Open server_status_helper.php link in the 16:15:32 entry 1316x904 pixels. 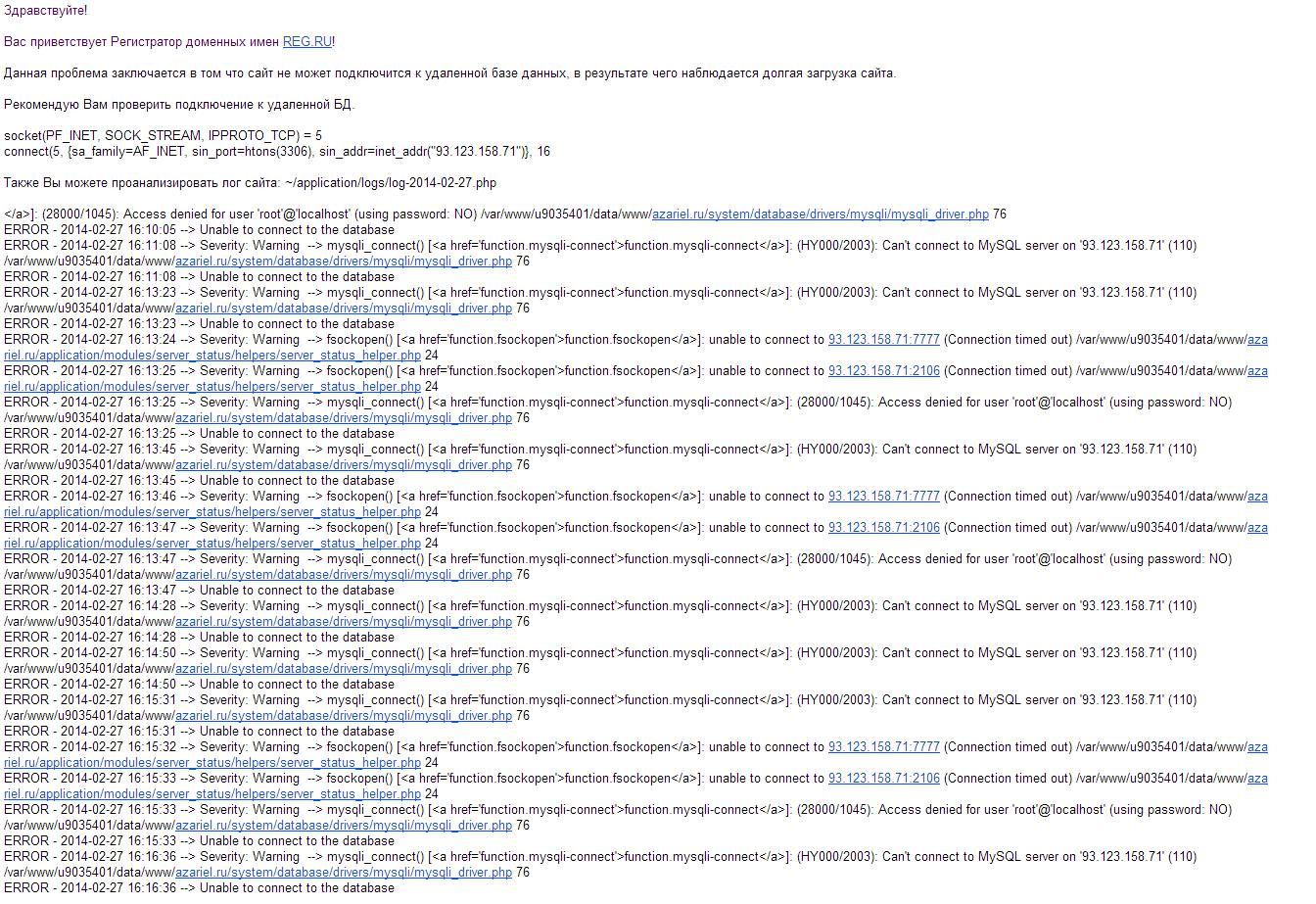[212, 763]
